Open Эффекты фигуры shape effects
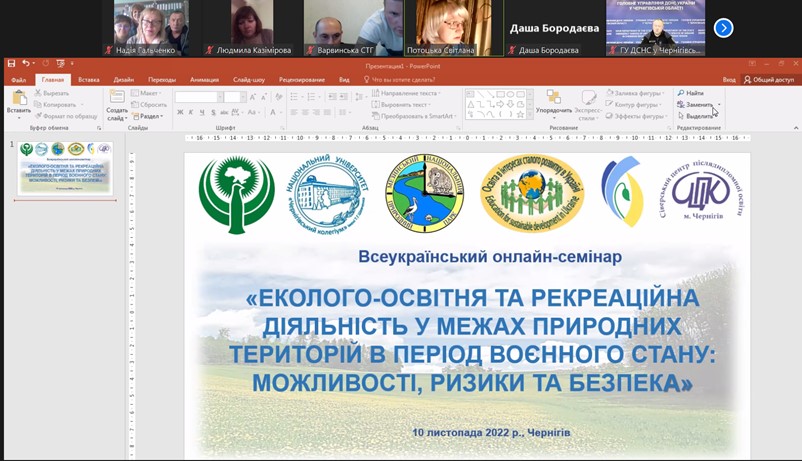Screen dimensions: 802x461 (636, 116)
